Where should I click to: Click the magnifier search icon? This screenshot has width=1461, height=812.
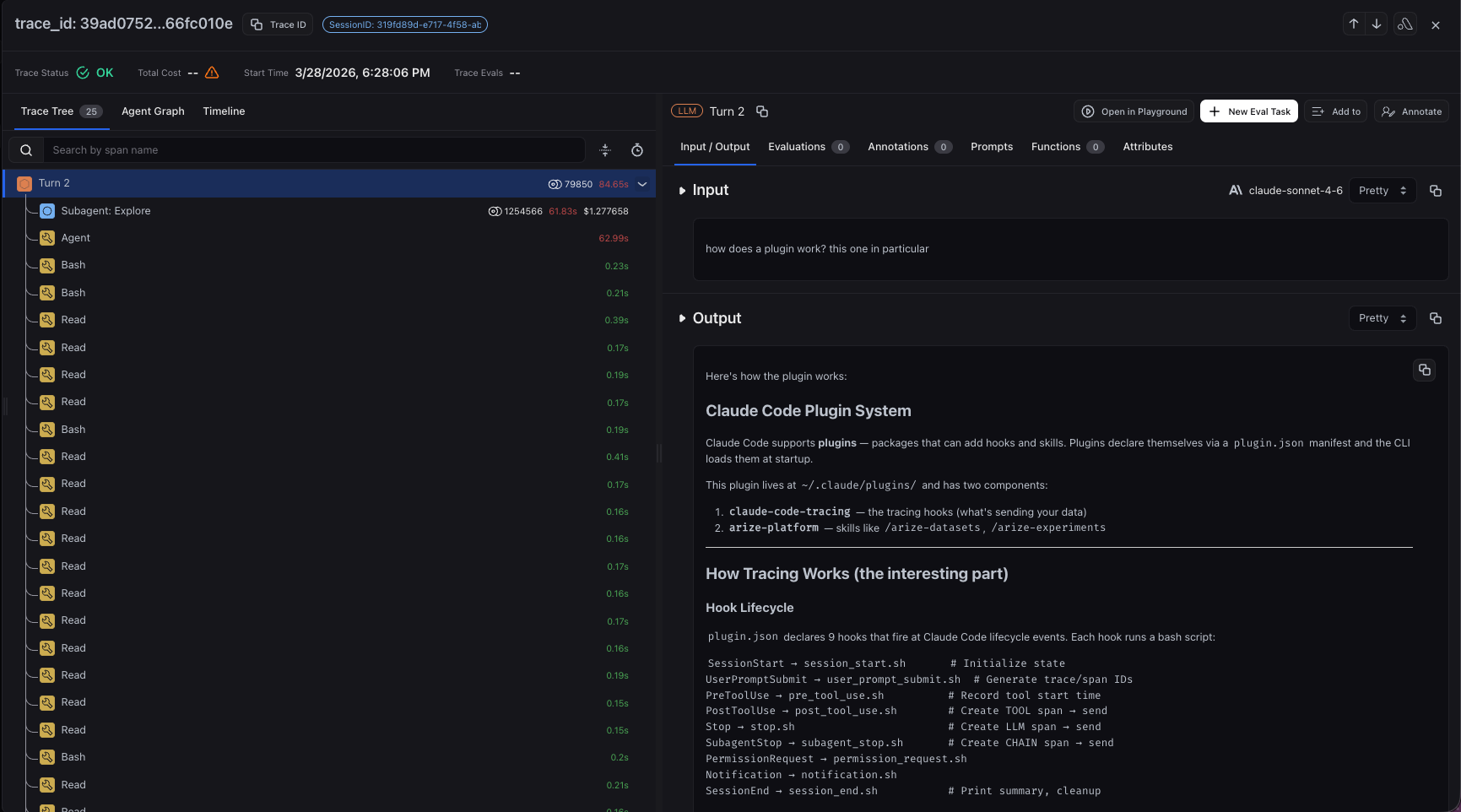click(x=26, y=150)
